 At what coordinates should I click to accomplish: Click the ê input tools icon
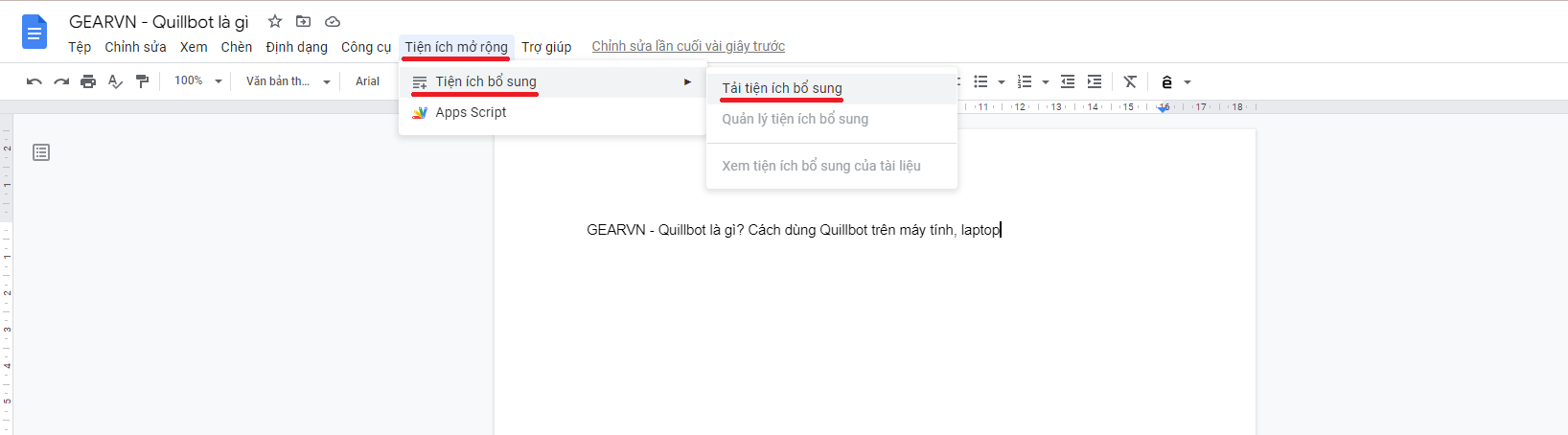pos(1166,81)
